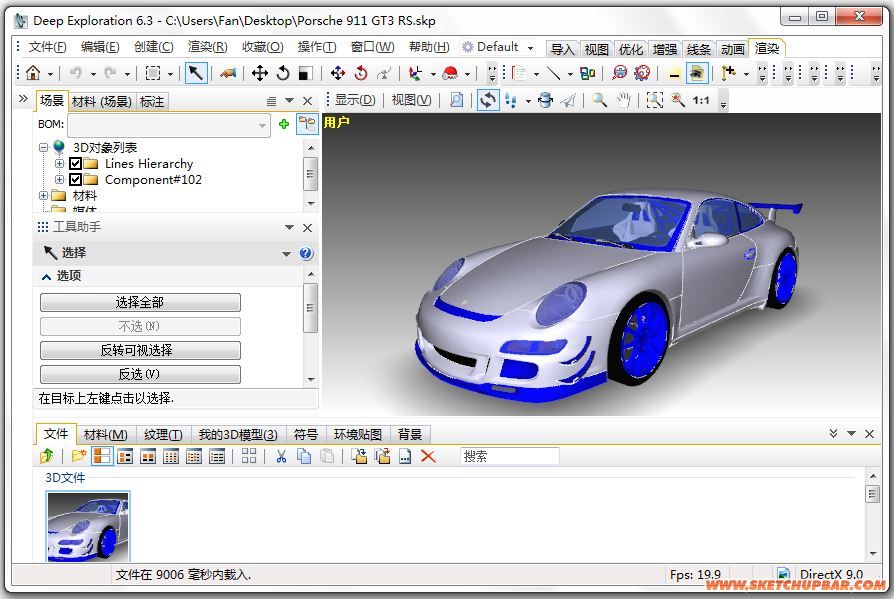Click the red gear render settings icon
The width and height of the screenshot is (894, 599).
(x=643, y=73)
